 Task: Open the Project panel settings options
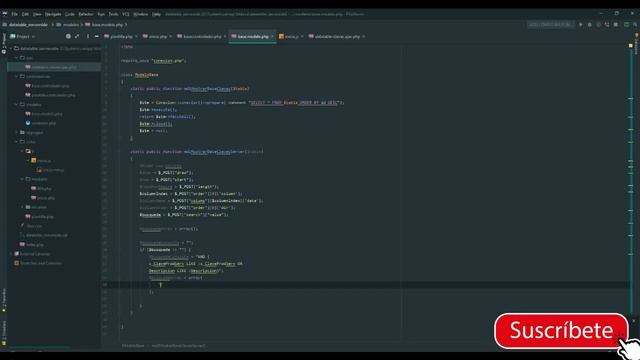88,36
